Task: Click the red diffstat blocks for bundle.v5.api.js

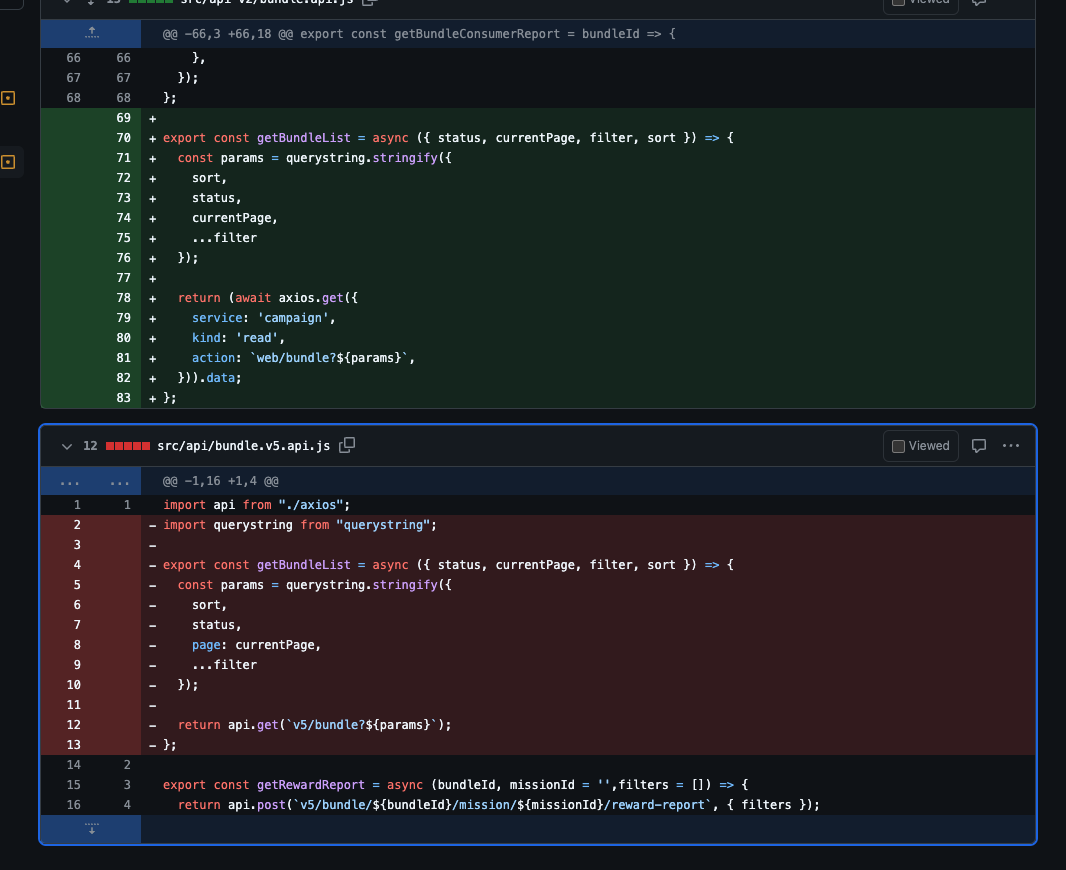Action: (x=127, y=446)
